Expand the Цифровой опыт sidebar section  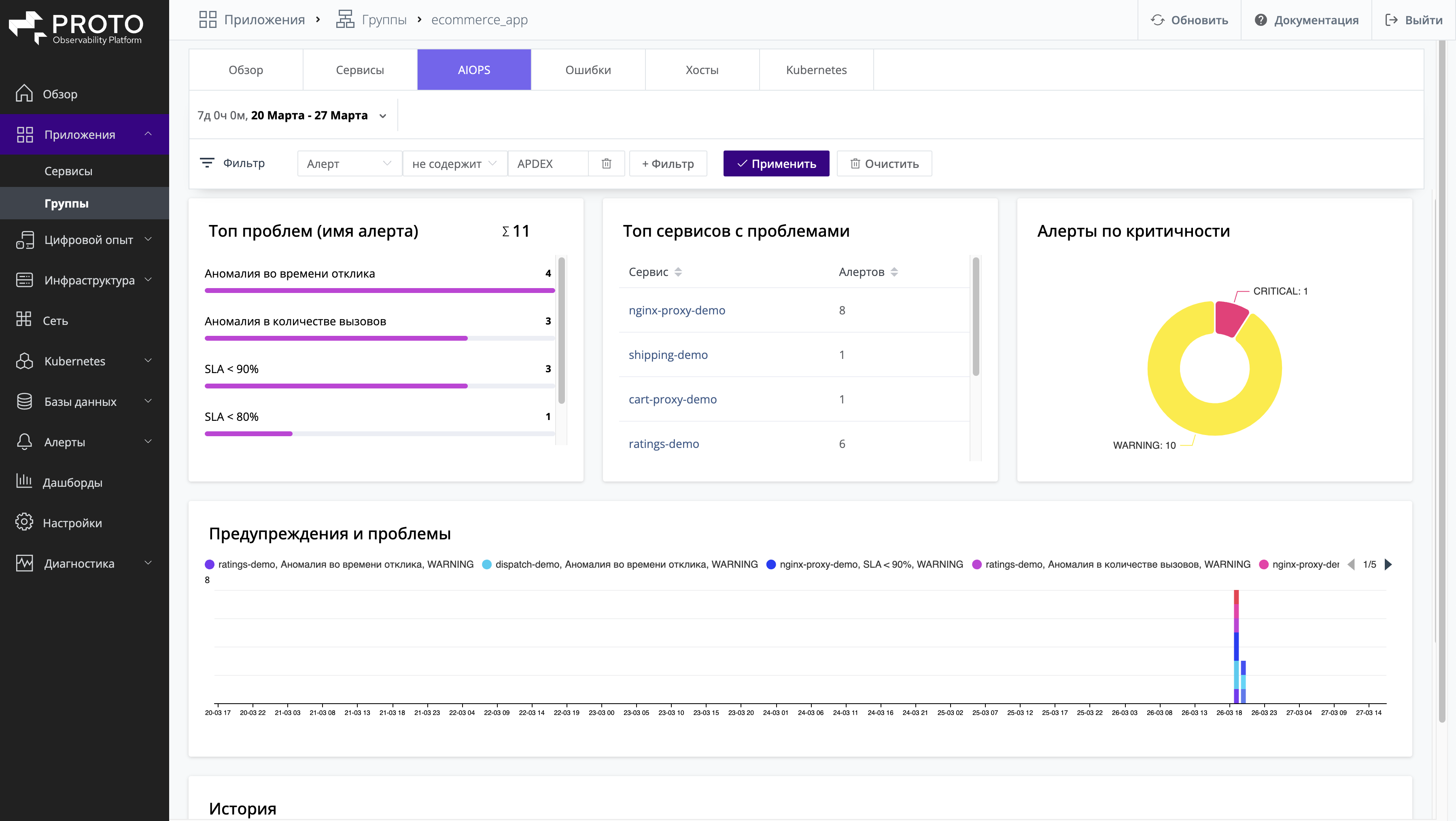coord(148,239)
